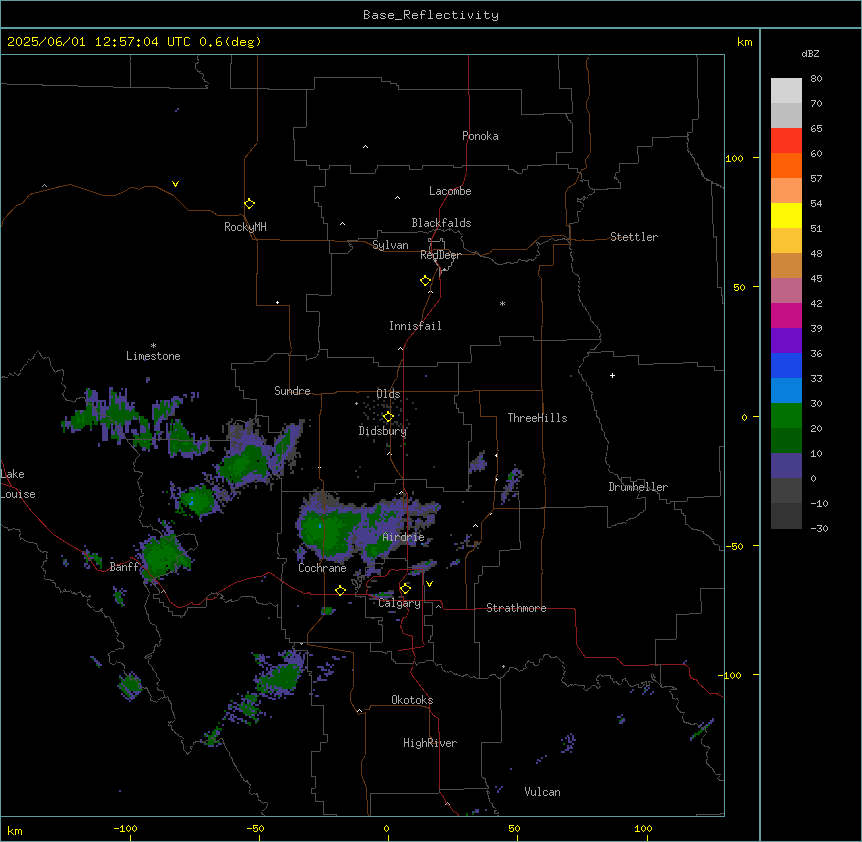Click the asterisk marker above Limestone
This screenshot has width=862, height=842.
point(153,346)
